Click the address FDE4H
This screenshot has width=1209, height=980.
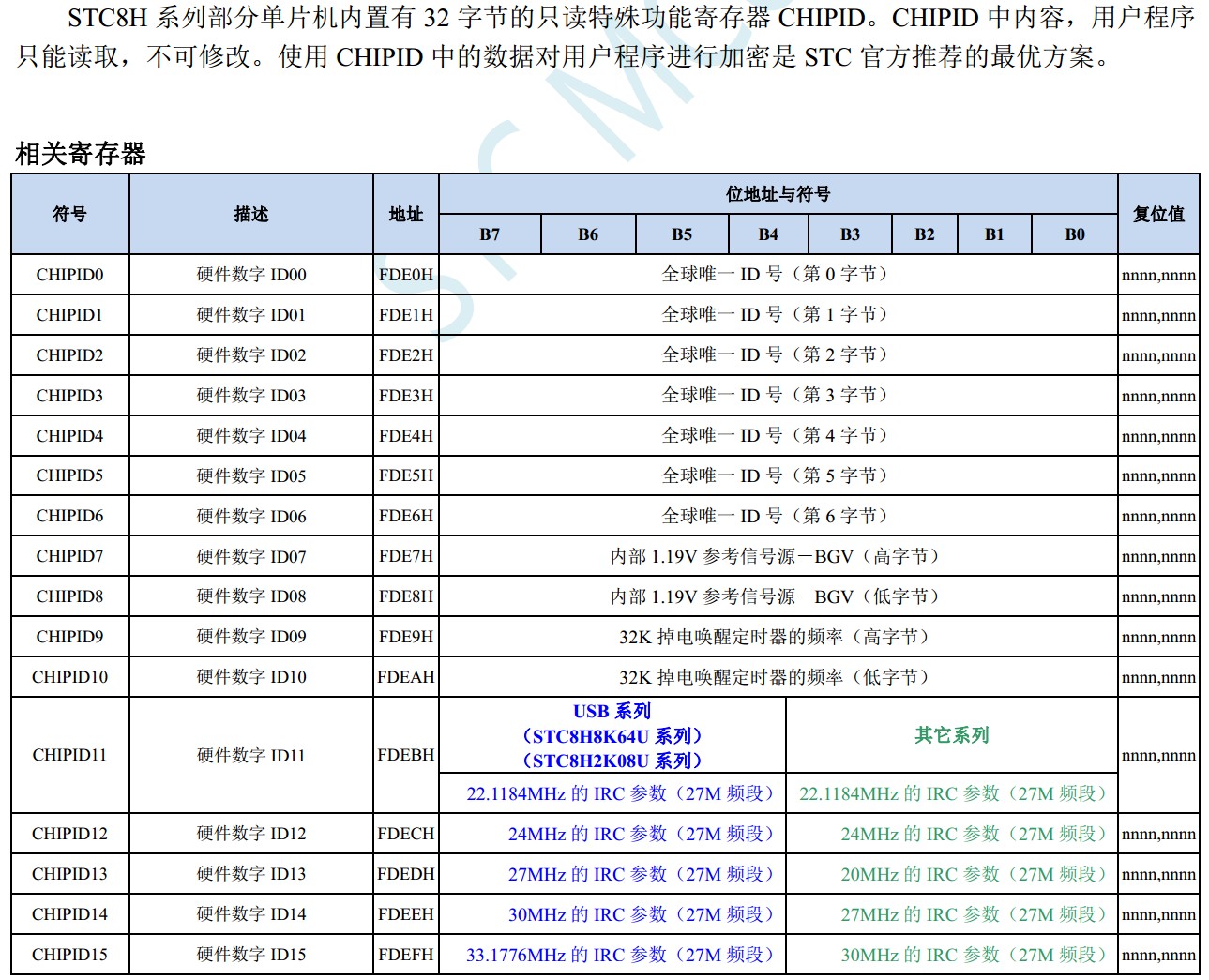pos(406,436)
